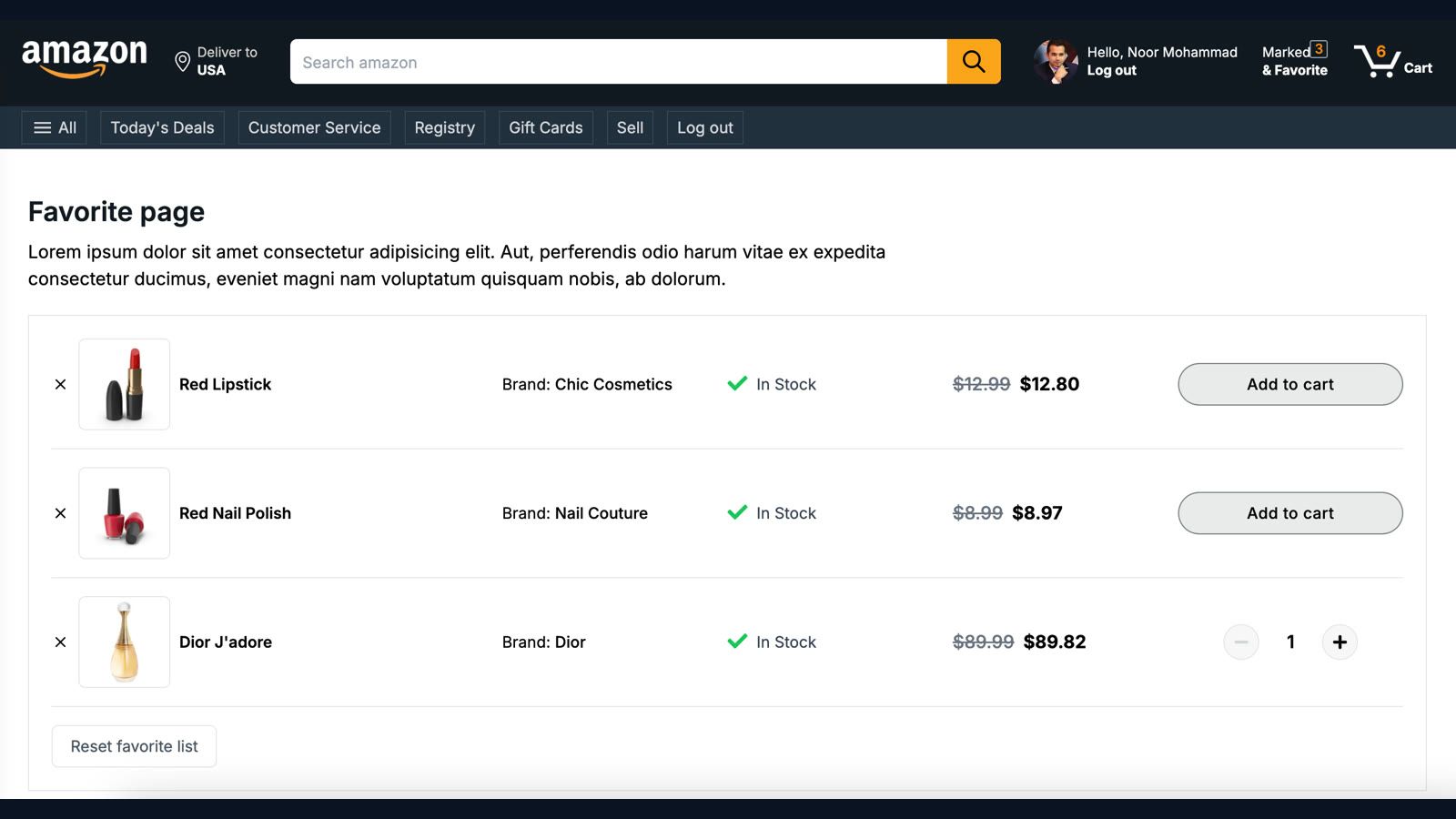
Task: Increase Dior J'adore quantity with plus
Action: click(x=1340, y=642)
